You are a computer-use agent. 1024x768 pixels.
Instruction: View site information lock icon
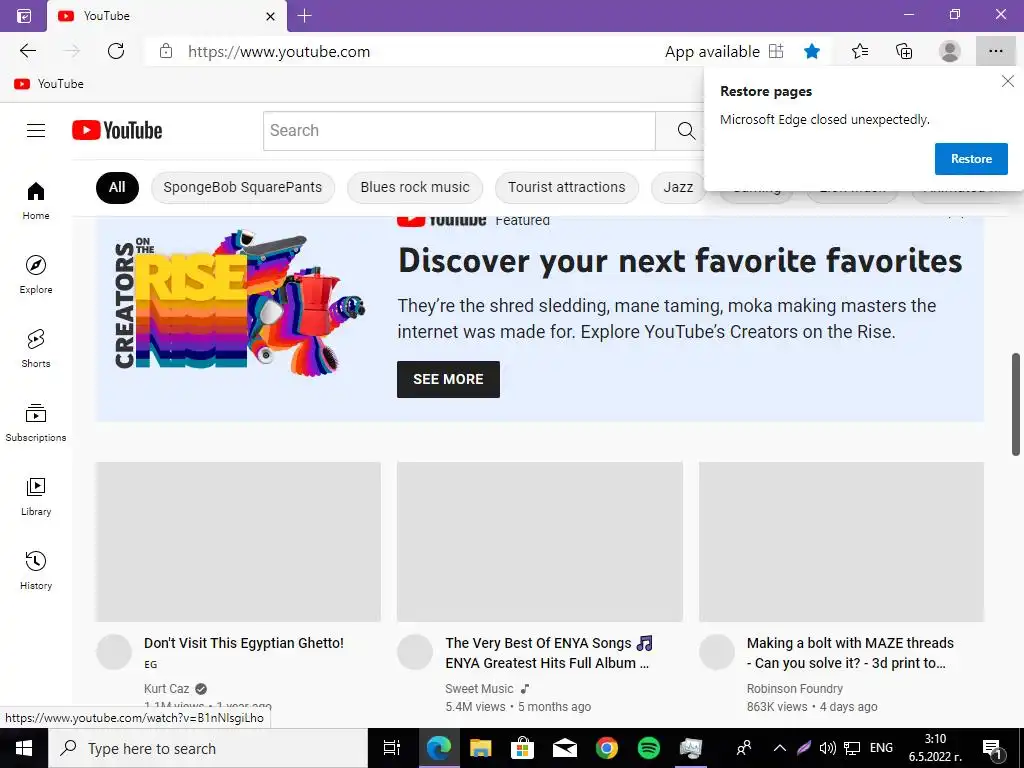click(x=166, y=51)
